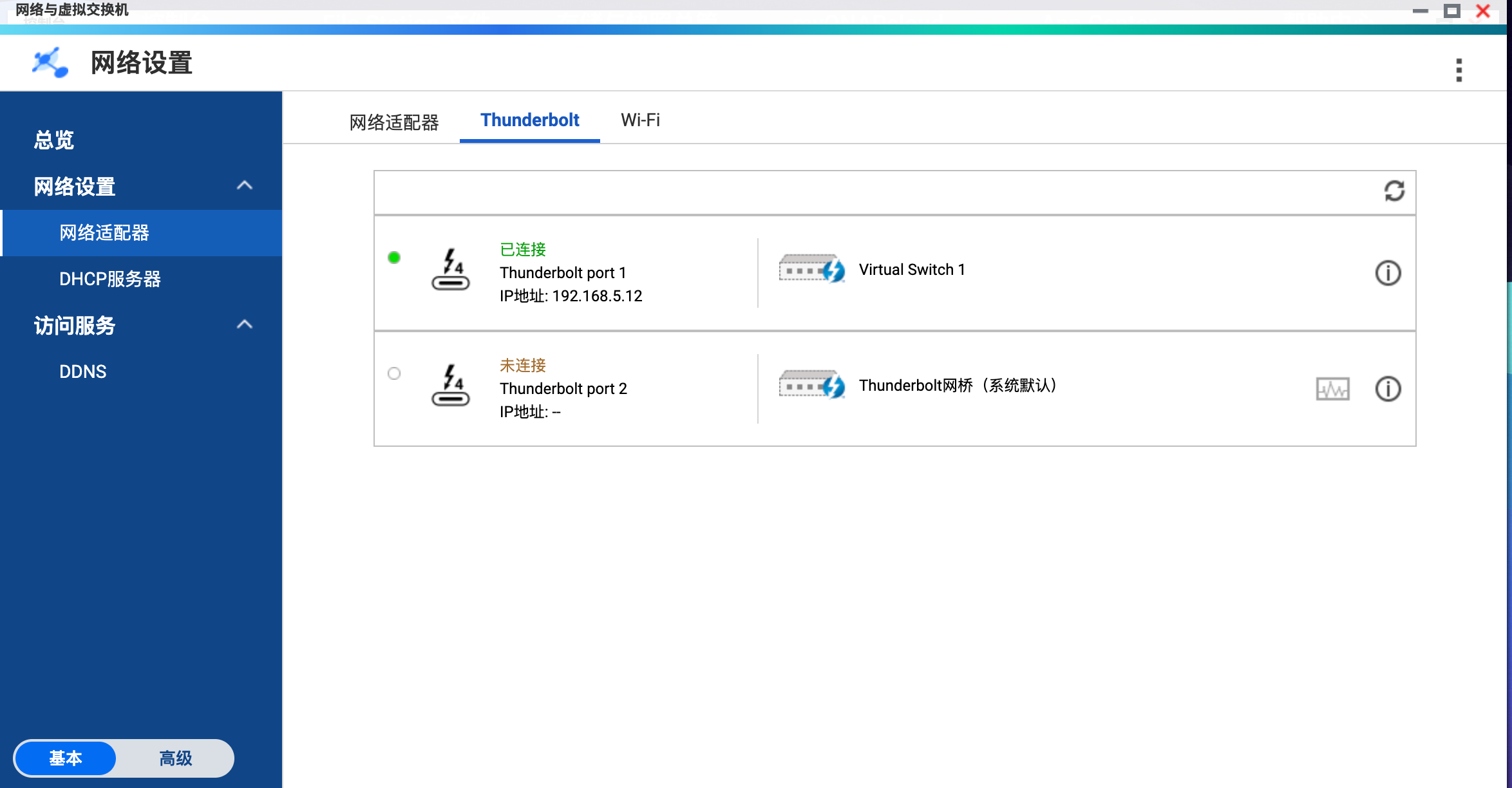The image size is (1512, 788).
Task: Click the 已连接 status text
Action: (523, 249)
